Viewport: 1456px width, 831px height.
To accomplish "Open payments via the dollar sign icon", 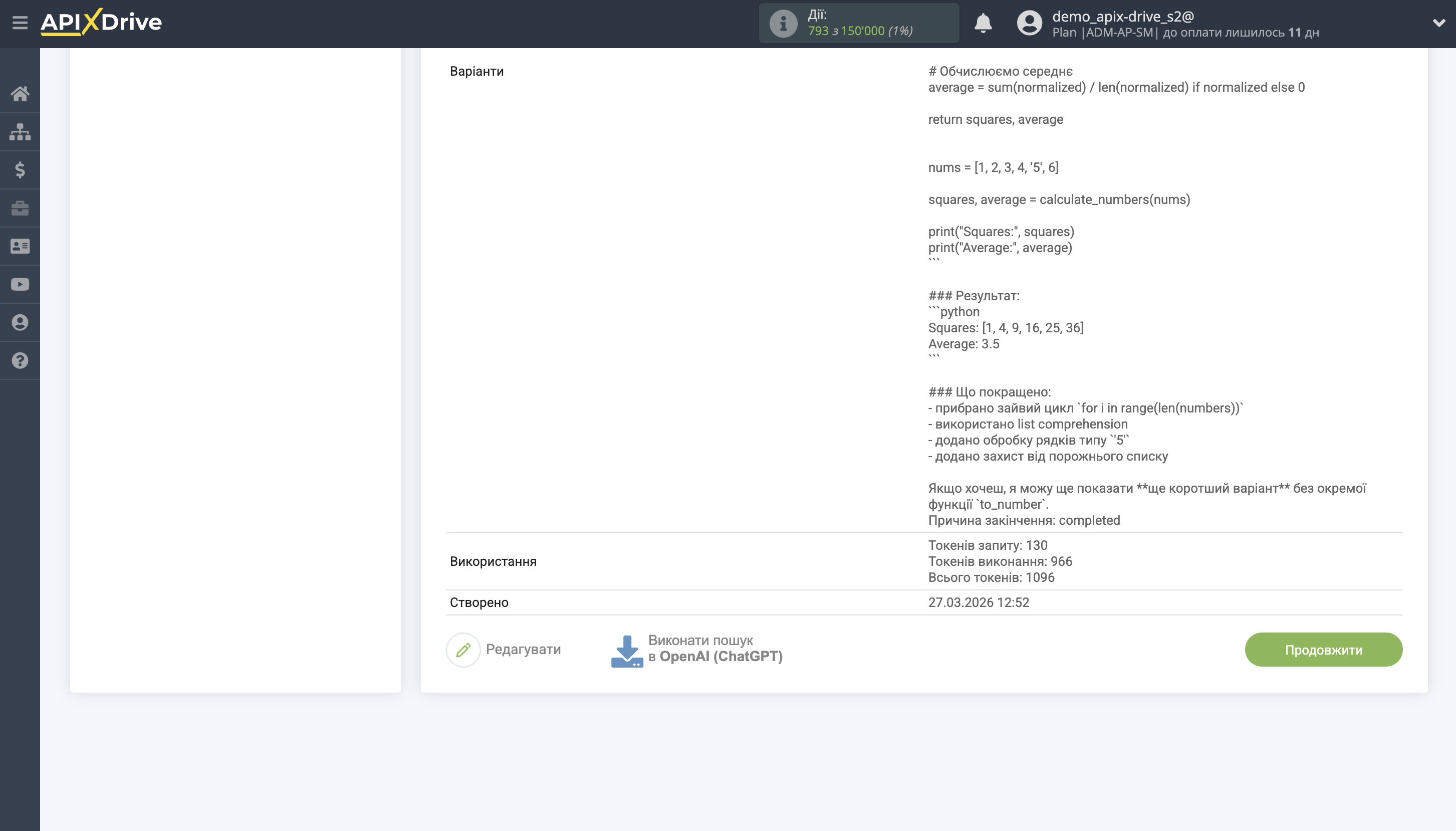I will (21, 169).
